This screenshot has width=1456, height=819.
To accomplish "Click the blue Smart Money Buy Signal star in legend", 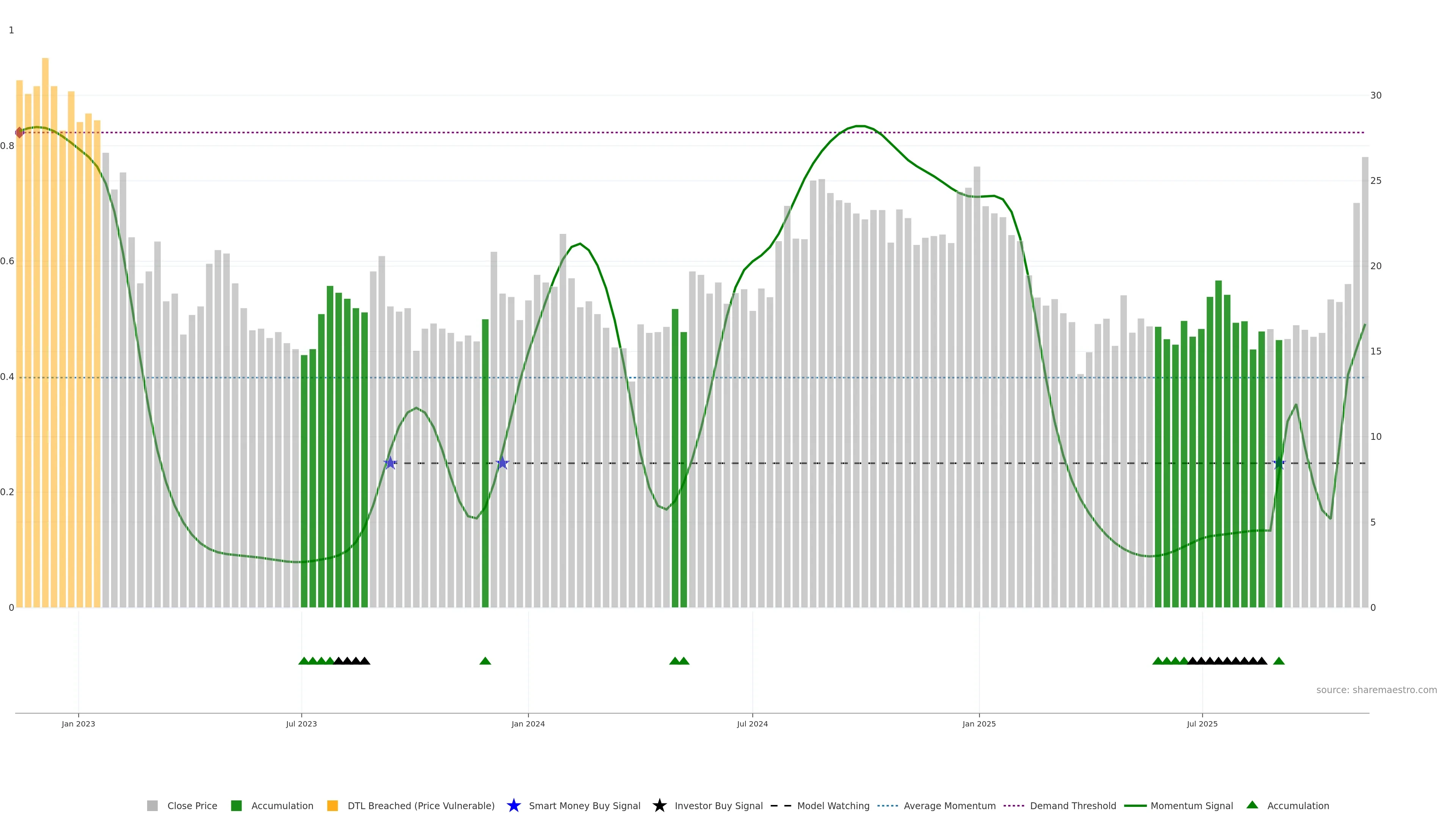I will [x=513, y=805].
